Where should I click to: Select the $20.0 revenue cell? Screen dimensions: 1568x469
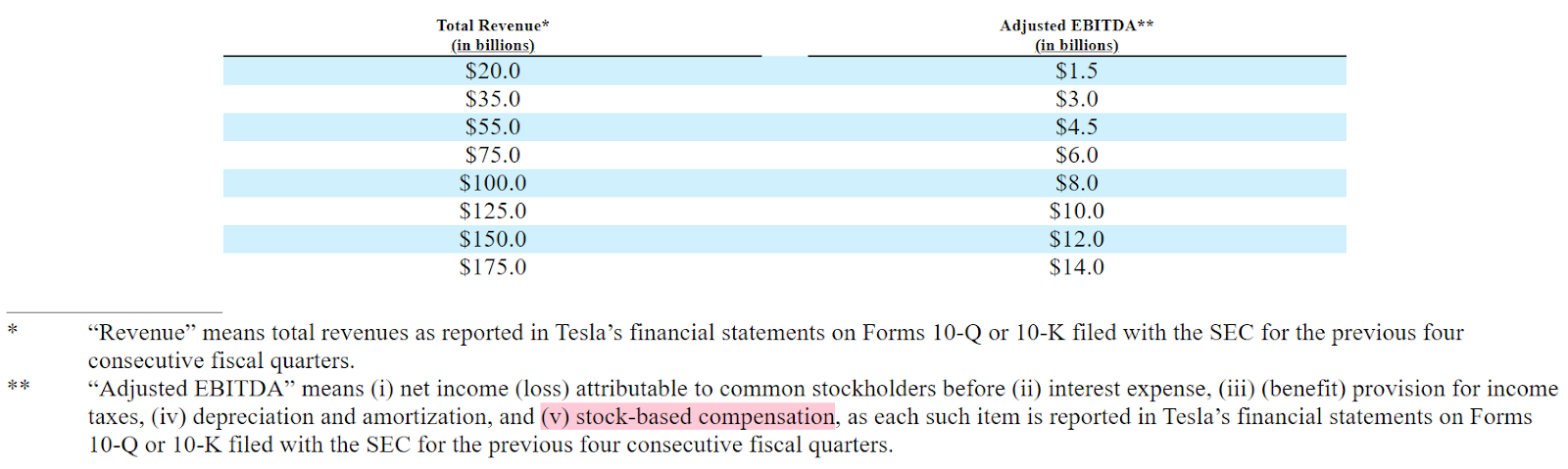click(492, 71)
